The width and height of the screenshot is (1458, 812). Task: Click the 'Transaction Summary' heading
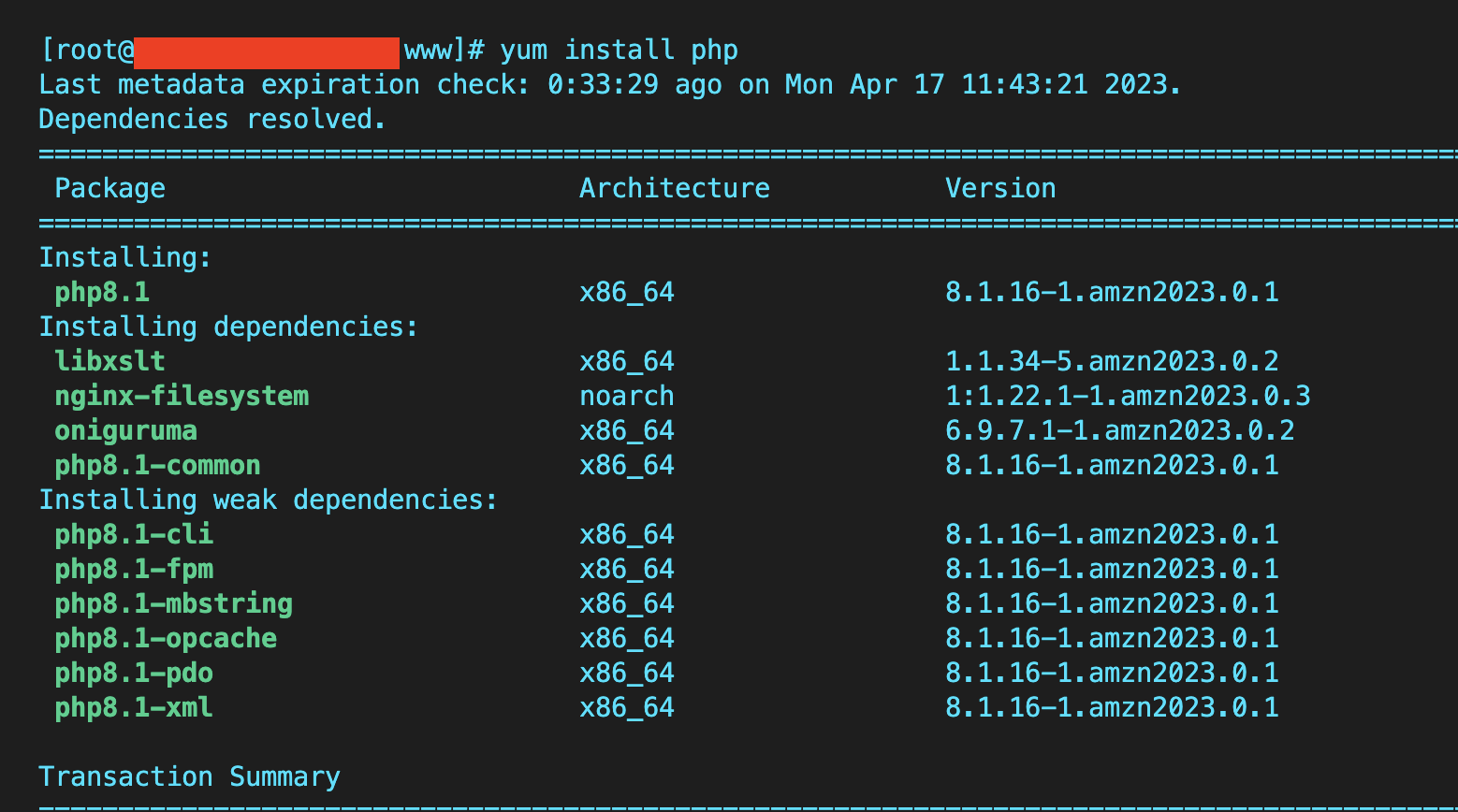[189, 776]
